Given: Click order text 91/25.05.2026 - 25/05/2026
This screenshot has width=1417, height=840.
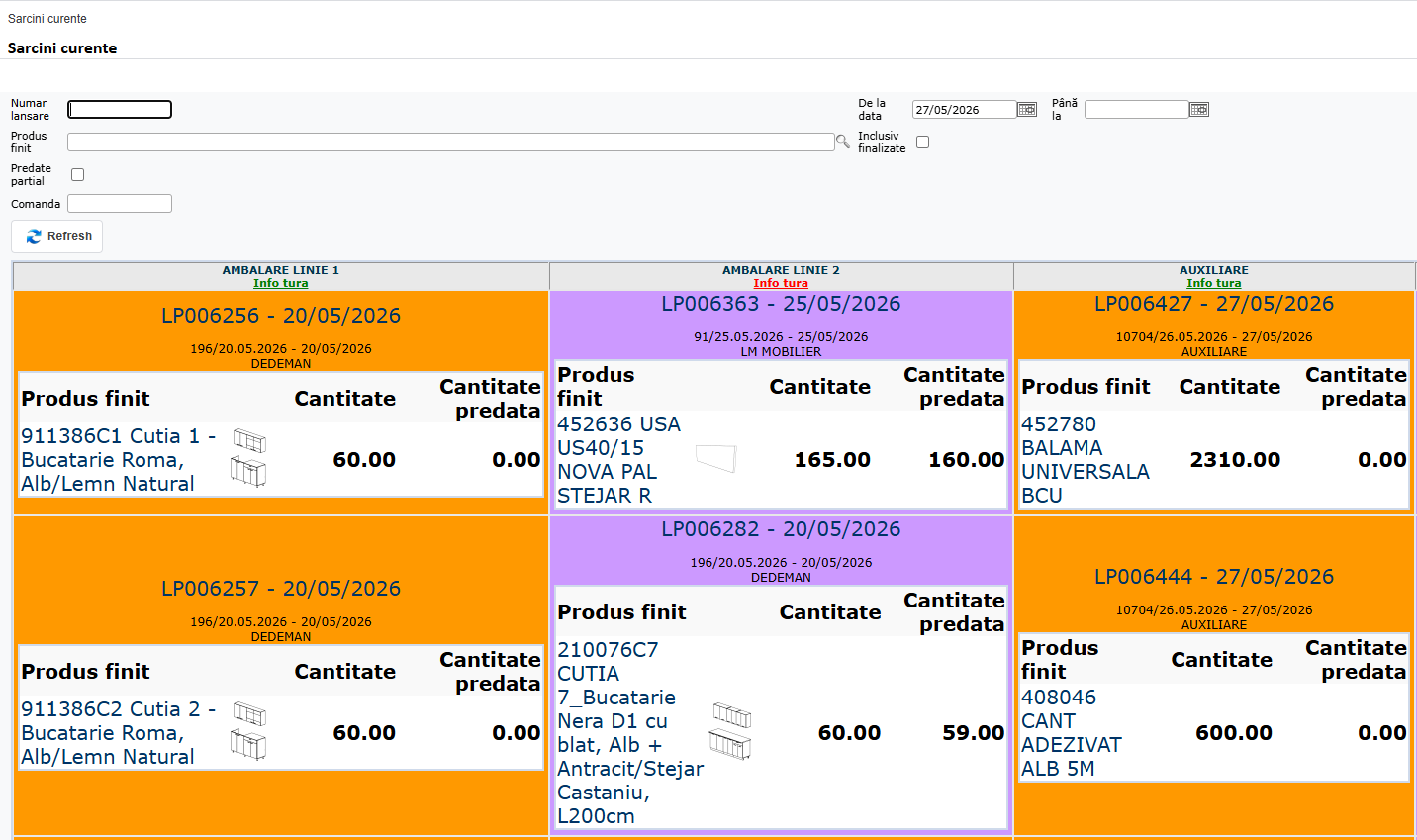Looking at the screenshot, I should click(781, 337).
